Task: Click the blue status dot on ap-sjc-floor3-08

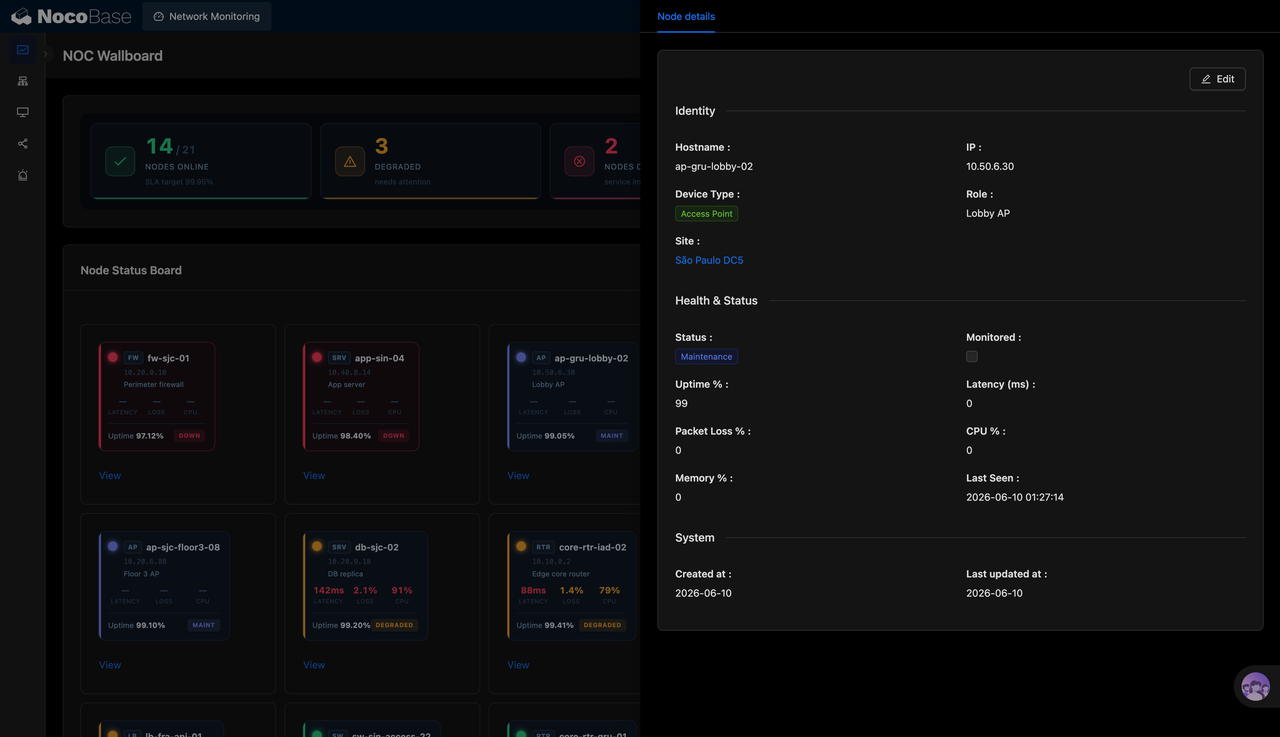Action: tap(113, 546)
